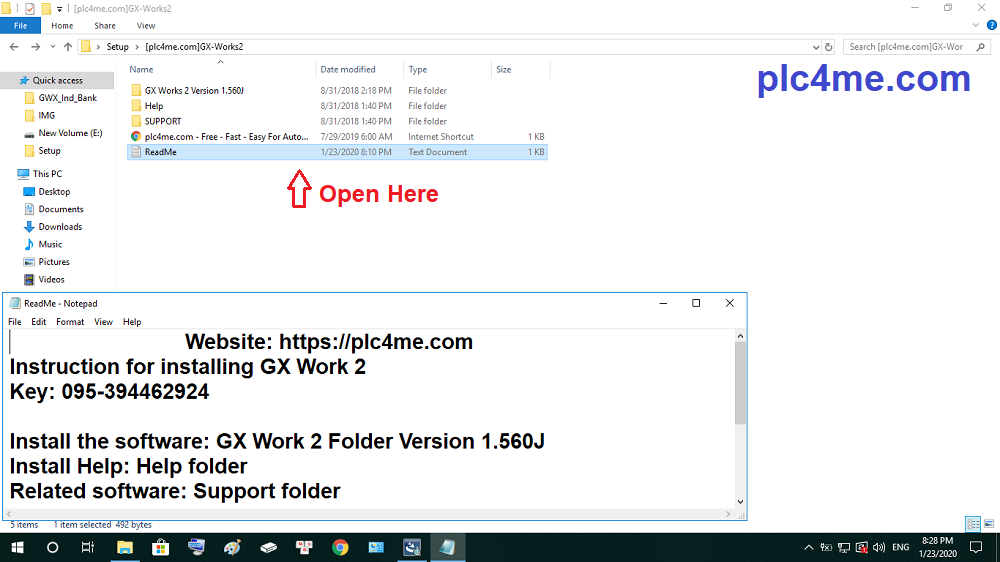
Task: Open the View tab in Explorer ribbon
Action: 145,25
